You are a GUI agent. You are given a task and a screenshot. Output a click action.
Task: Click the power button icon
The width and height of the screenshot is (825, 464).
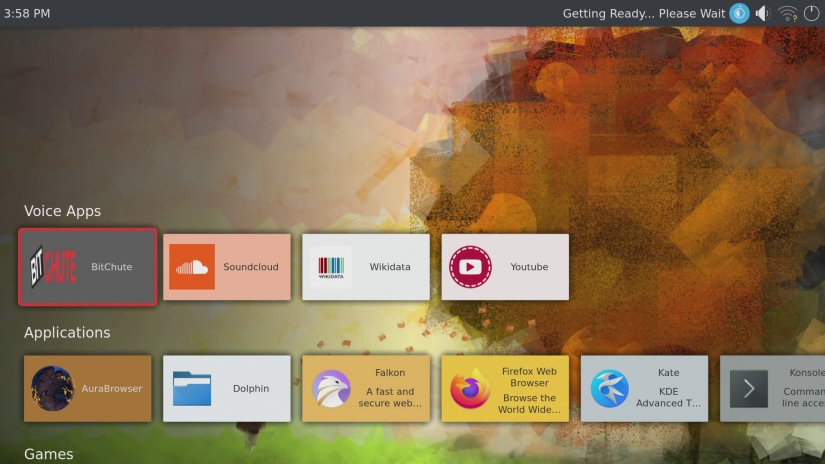tap(812, 13)
